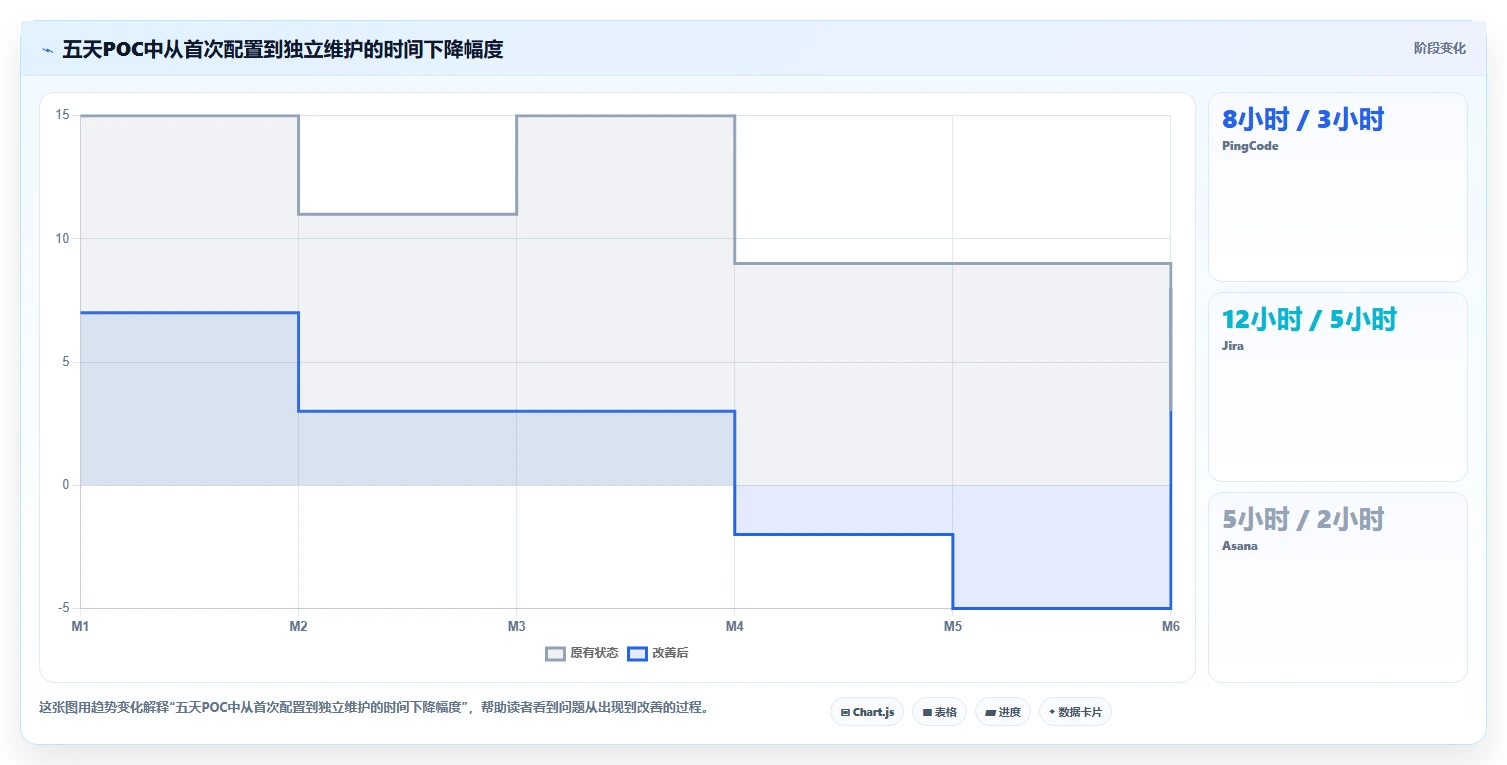Select the 表格 pill button
Image resolution: width=1507 pixels, height=765 pixels.
(939, 712)
